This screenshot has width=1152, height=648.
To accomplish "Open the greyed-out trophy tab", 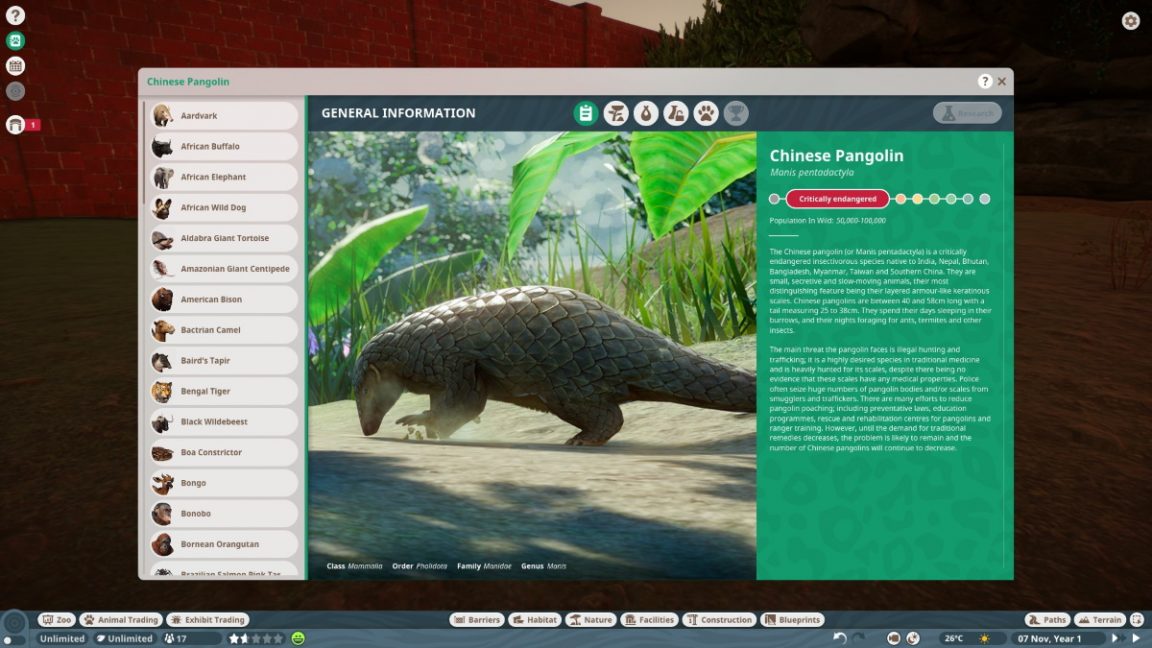I will pyautogui.click(x=736, y=113).
